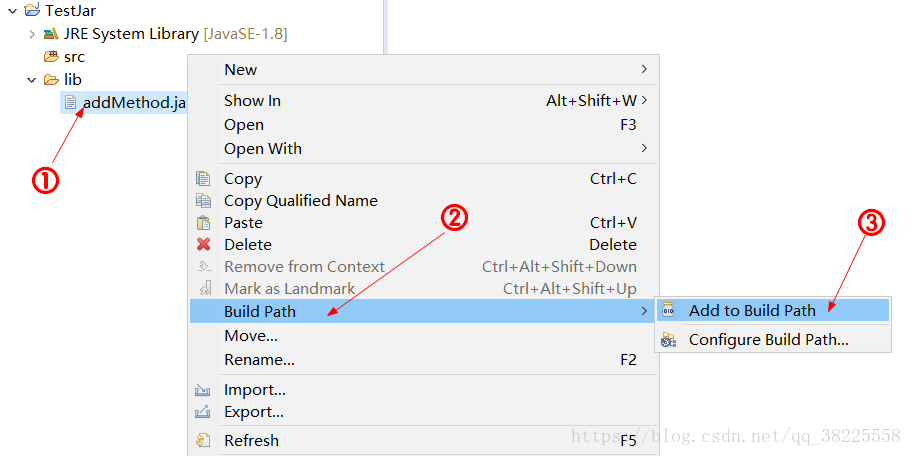The image size is (912, 456).
Task: Collapse the TestJar project node
Action: pos(12,10)
